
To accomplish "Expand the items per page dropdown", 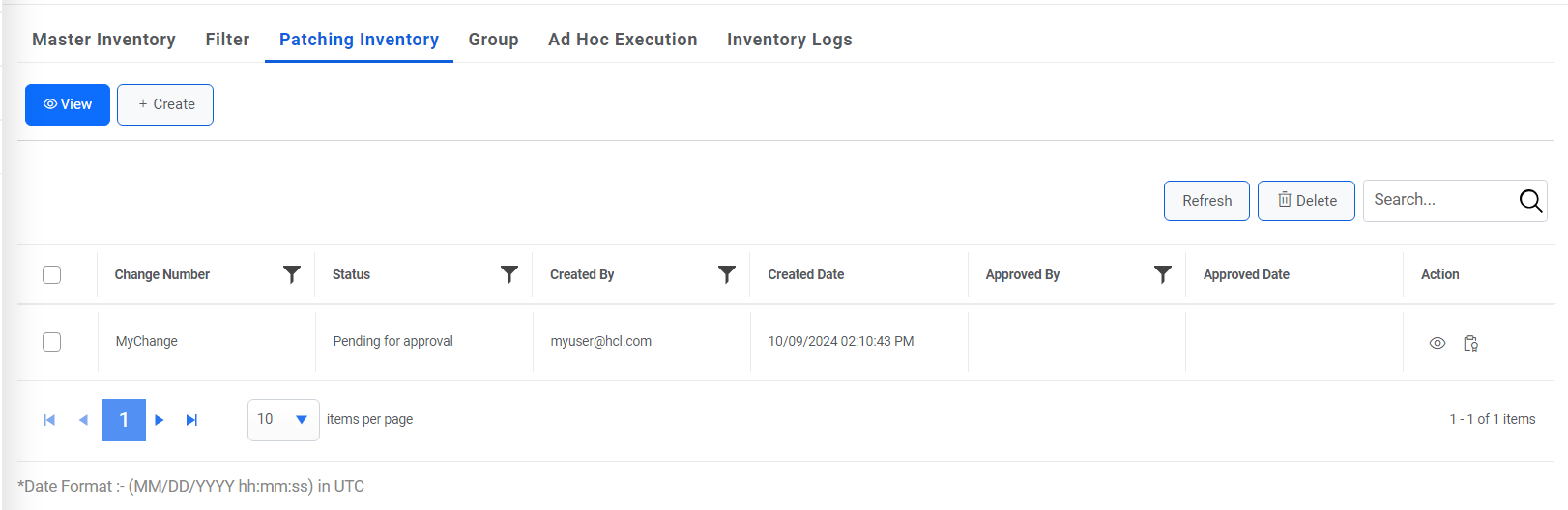I will tap(301, 420).
